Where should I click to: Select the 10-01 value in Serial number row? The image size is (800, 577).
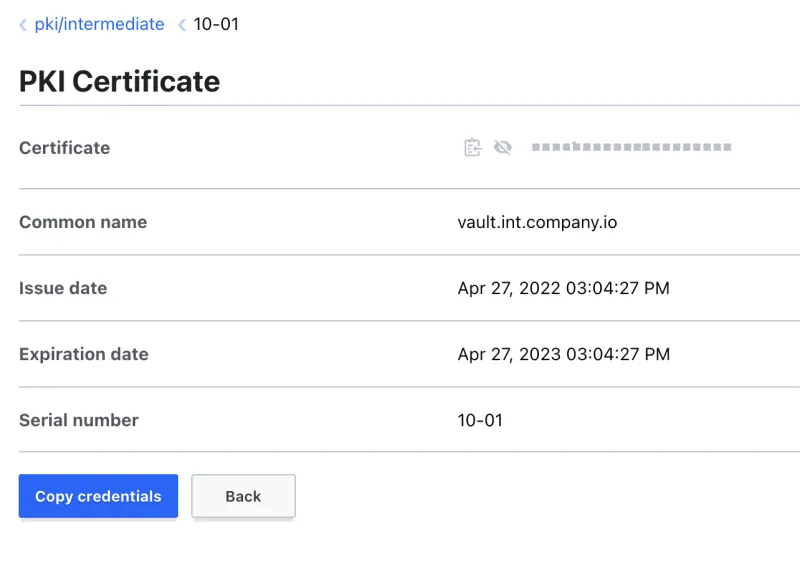[480, 420]
